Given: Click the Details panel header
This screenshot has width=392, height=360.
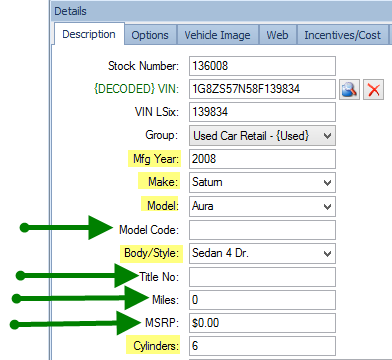Looking at the screenshot, I should [221, 11].
